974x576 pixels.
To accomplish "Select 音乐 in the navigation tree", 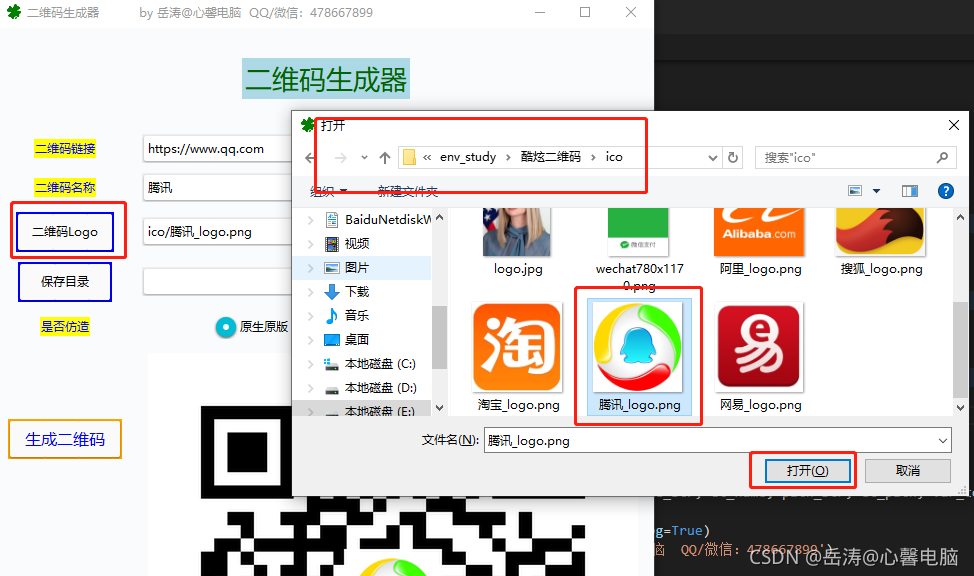I will pos(347,316).
